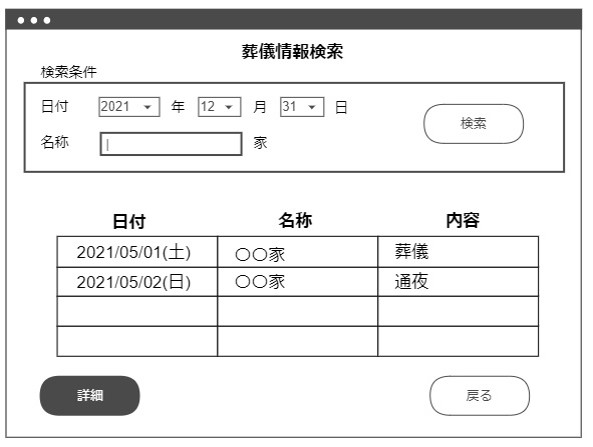Image resolution: width=593 pixels, height=447 pixels.
Task: Select the 通夜 content cell
Action: (458, 282)
